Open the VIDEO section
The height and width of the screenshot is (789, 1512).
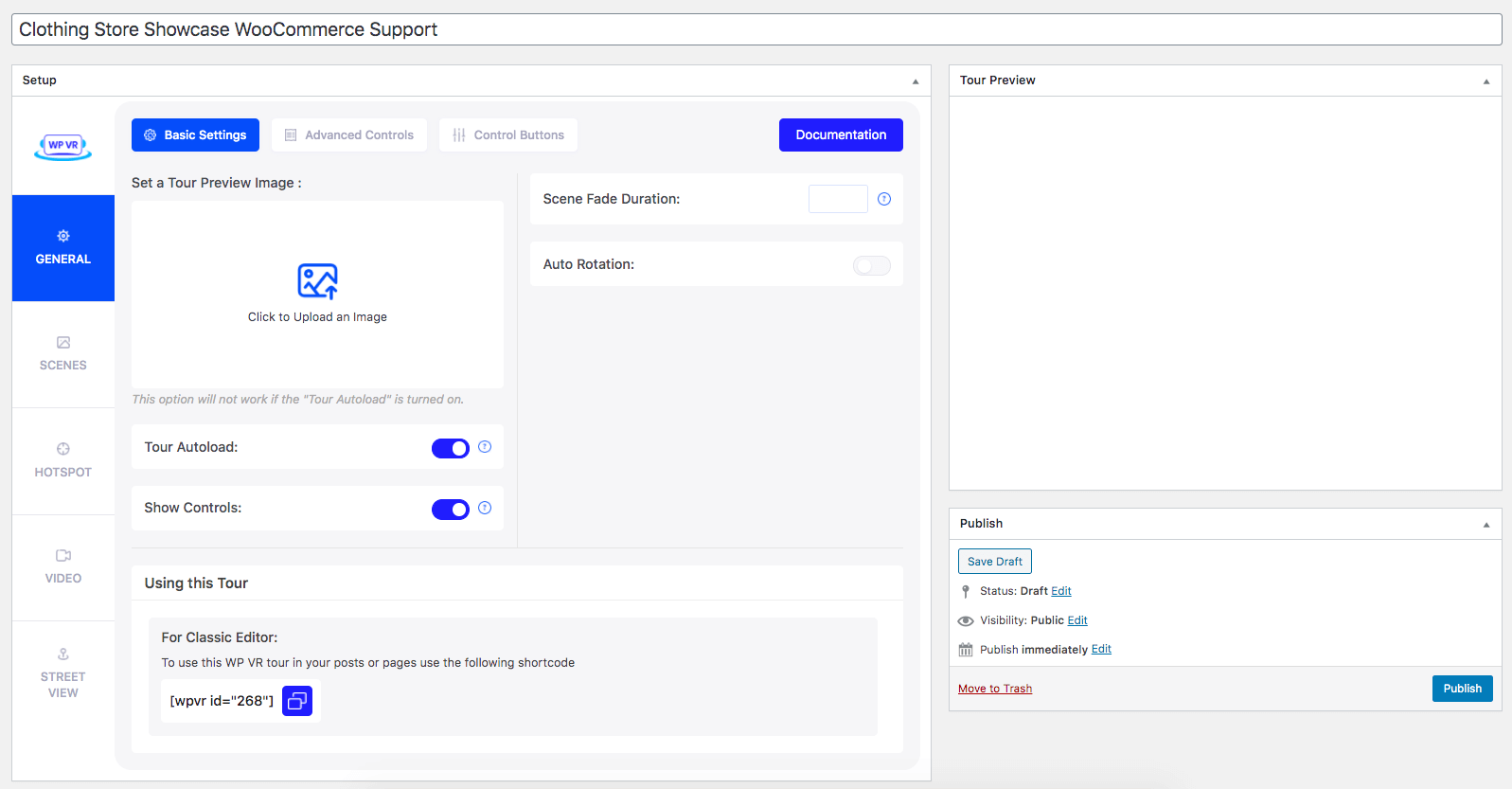tap(63, 567)
